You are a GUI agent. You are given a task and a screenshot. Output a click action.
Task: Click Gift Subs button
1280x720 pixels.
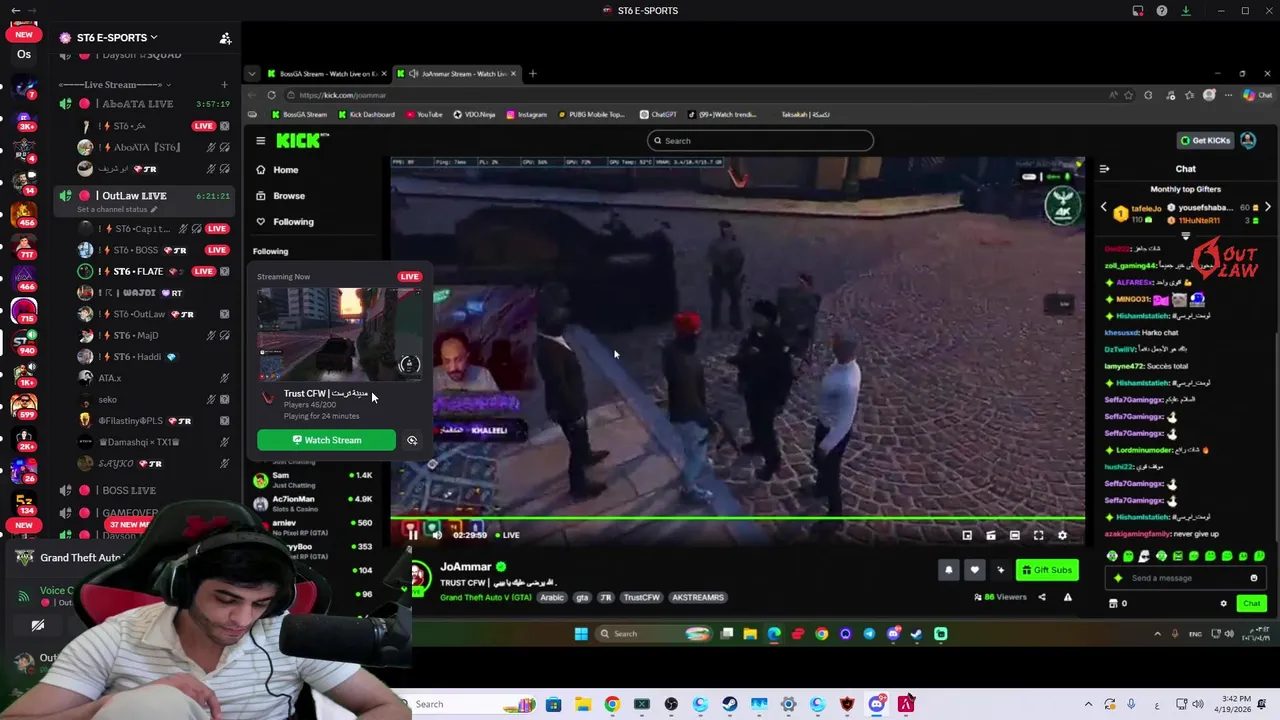(1046, 570)
